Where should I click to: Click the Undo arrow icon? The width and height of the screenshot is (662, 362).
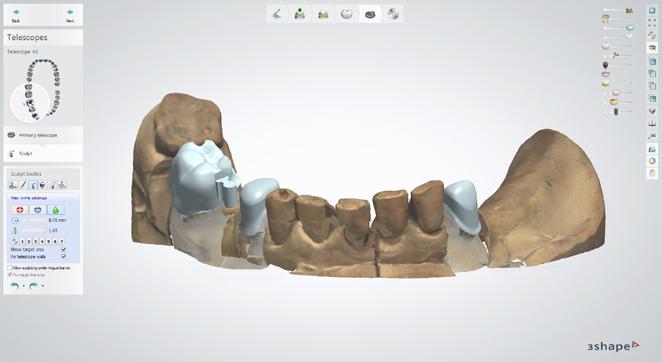tap(14, 286)
